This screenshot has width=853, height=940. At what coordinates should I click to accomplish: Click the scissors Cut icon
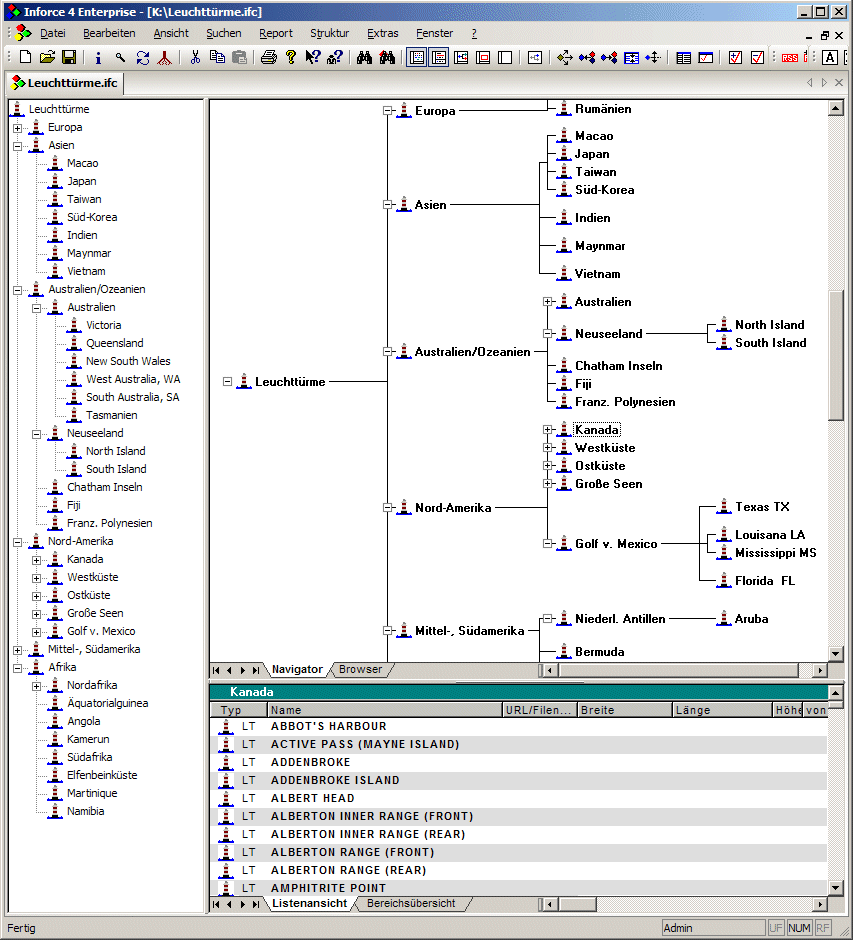coord(196,58)
